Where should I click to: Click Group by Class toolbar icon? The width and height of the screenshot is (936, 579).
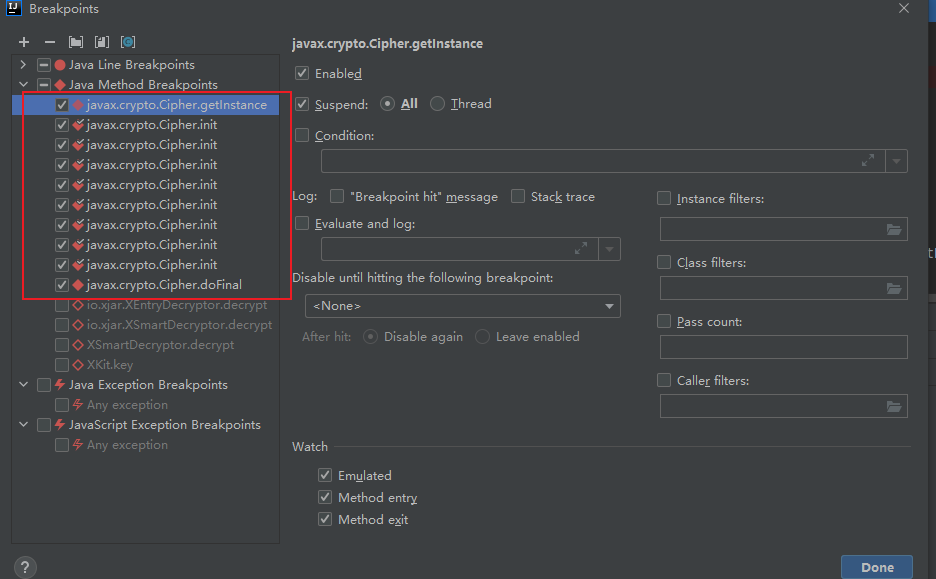[x=127, y=42]
